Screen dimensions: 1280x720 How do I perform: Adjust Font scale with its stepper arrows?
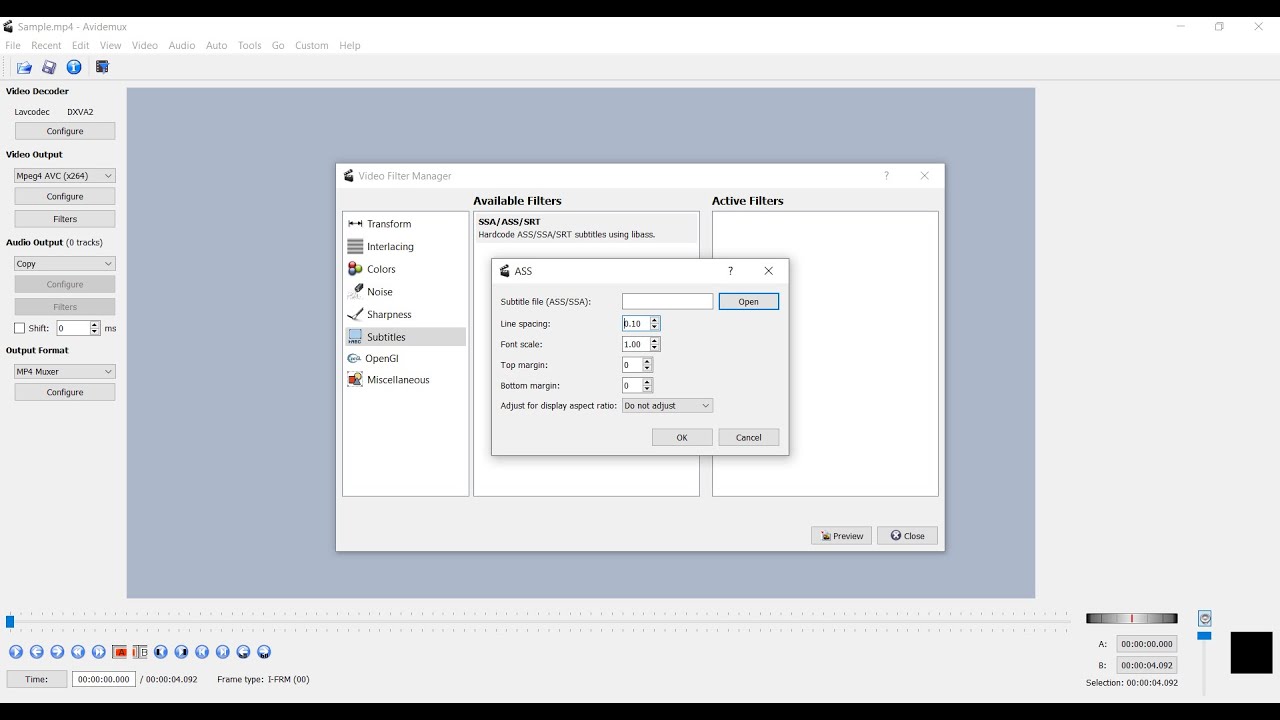(655, 344)
